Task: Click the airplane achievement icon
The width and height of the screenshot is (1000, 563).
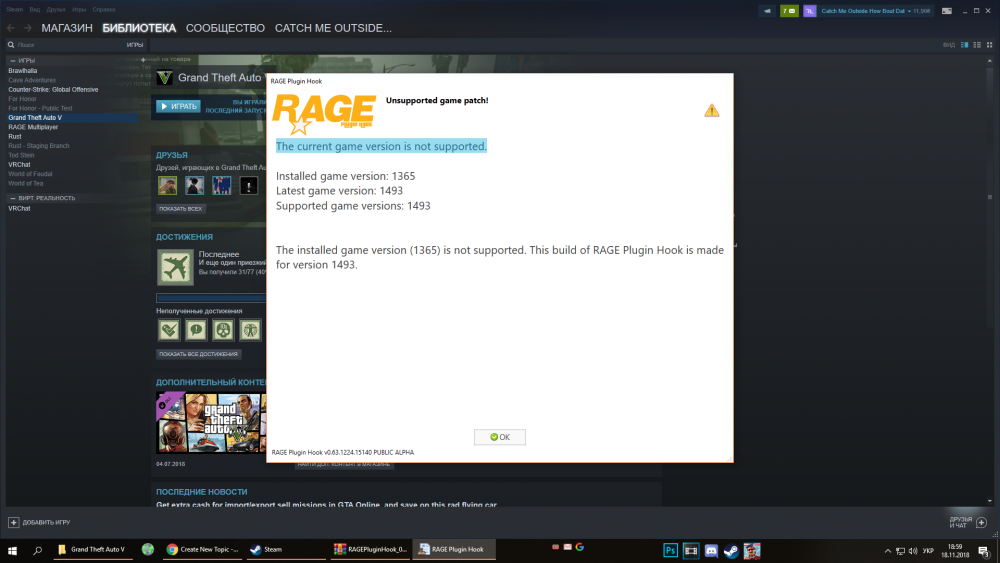Action: [175, 267]
